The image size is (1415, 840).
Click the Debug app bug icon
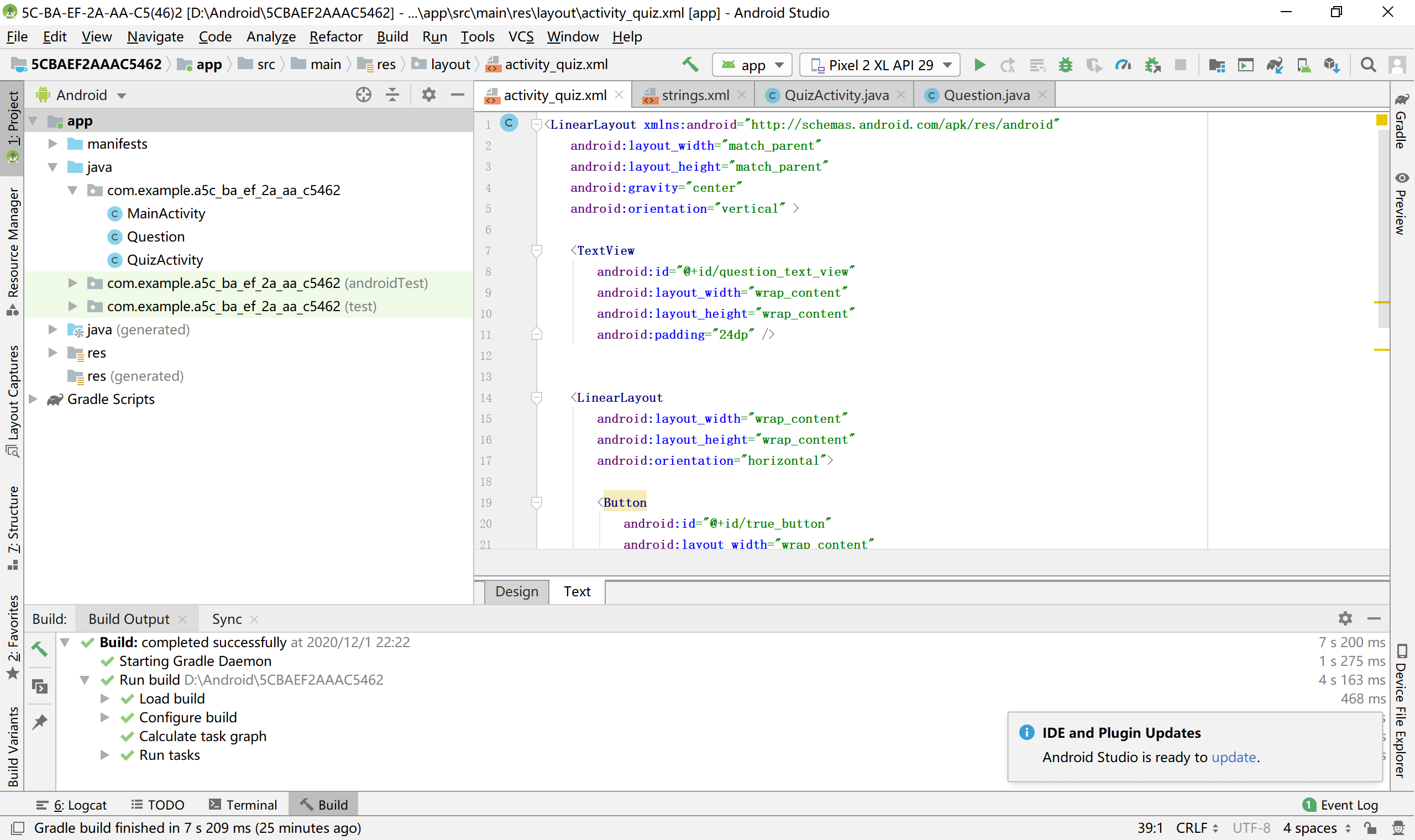(1065, 65)
